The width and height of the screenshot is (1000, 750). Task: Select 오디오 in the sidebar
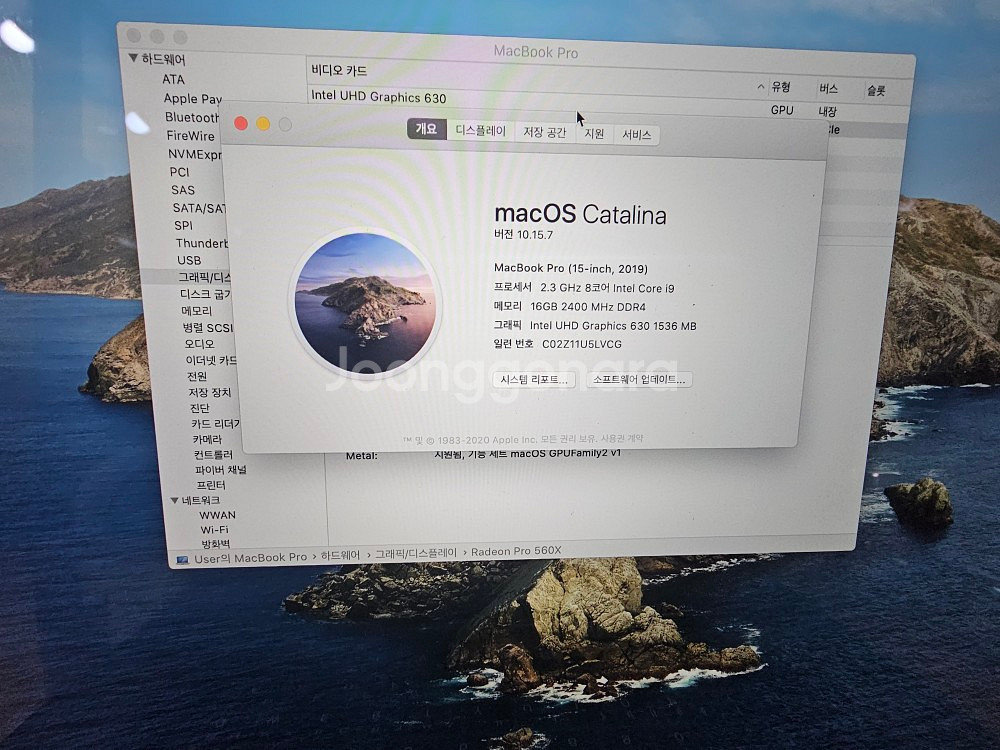click(200, 344)
